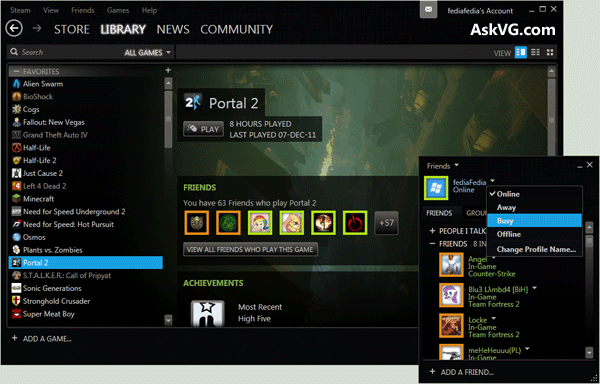Toggle the fediaFedia status dropdown arrow
The width and height of the screenshot is (600, 384).
492,181
